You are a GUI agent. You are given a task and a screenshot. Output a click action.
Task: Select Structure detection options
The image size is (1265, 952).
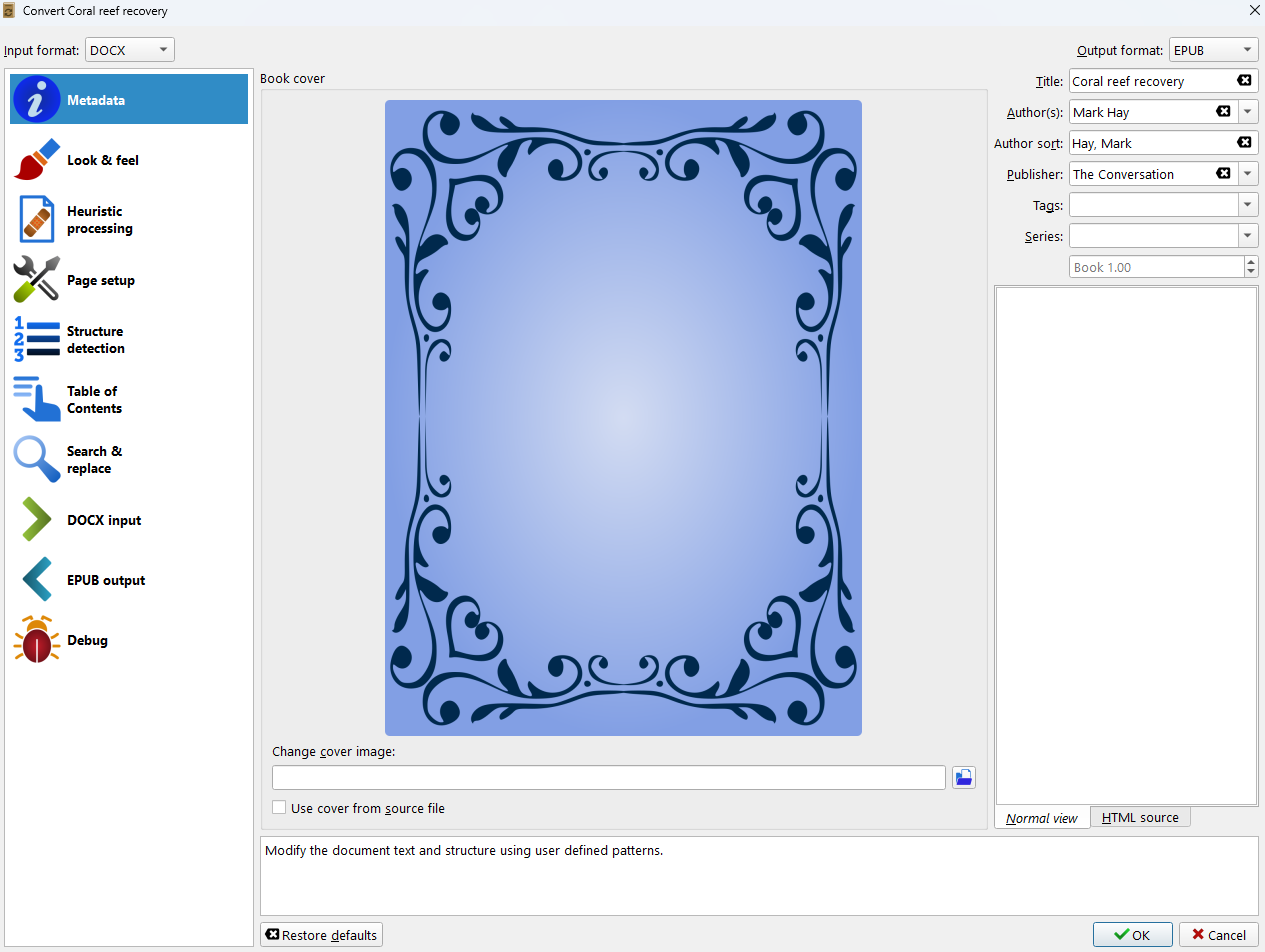[128, 339]
